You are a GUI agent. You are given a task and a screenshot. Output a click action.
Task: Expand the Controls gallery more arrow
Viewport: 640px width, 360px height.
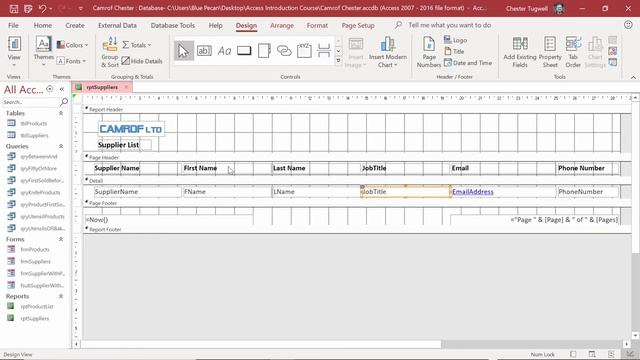(x=338, y=61)
